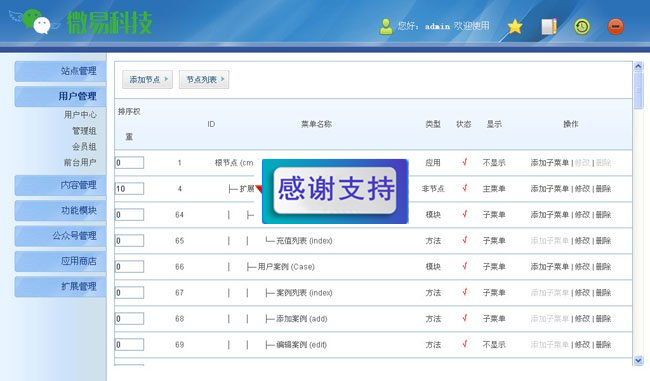
Task: Toggle status check mark for ID 65 row
Action: pos(465,240)
